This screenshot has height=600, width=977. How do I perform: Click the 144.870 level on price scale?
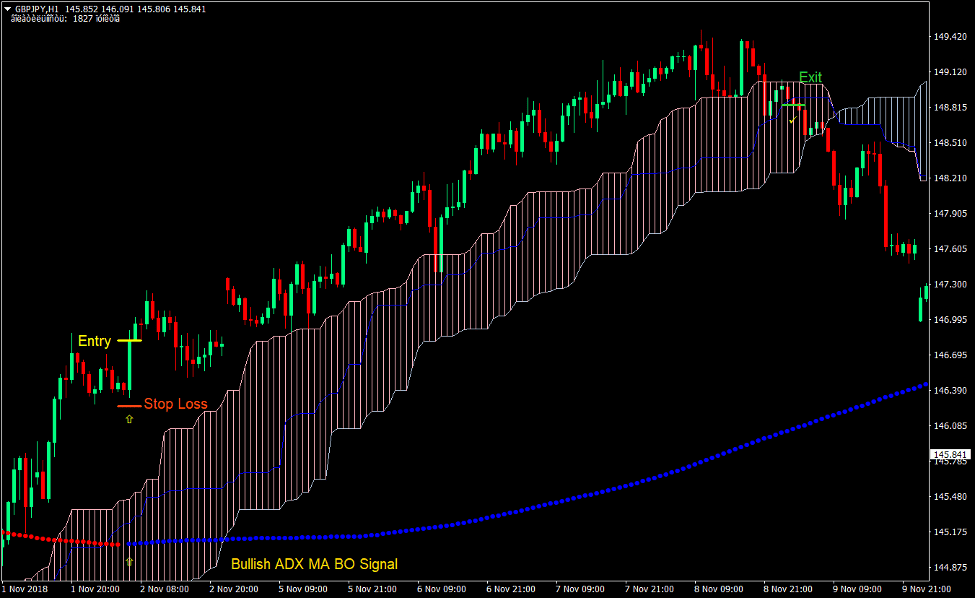949,567
